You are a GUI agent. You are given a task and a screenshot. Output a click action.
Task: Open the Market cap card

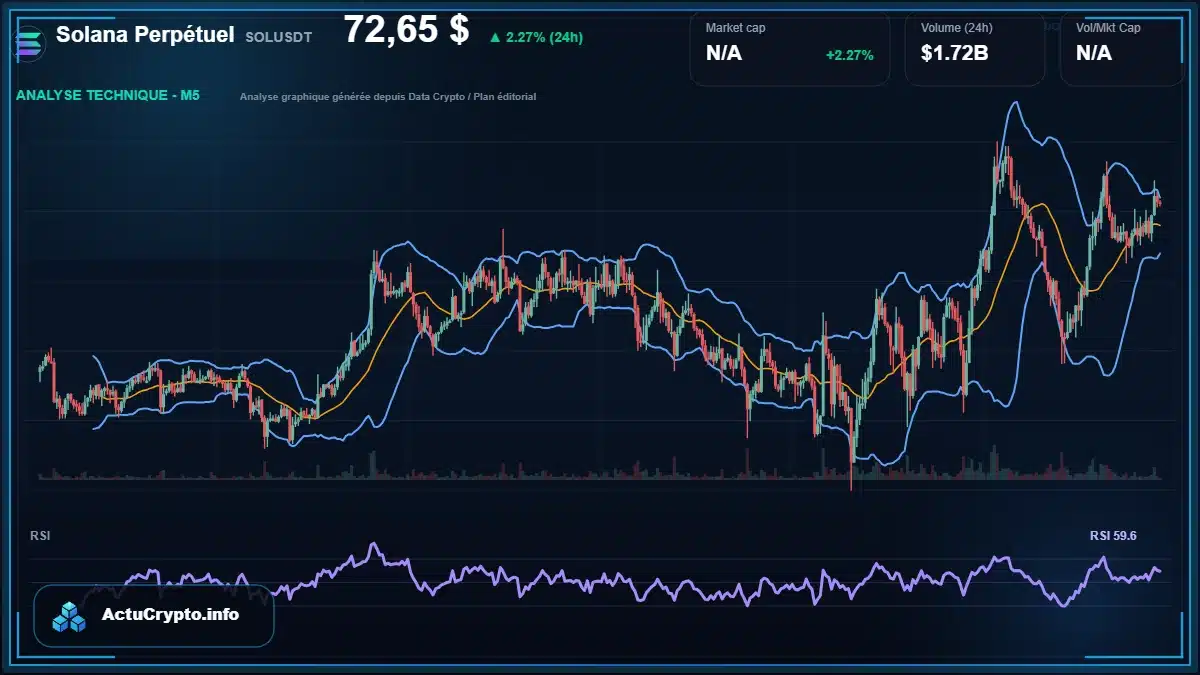790,48
